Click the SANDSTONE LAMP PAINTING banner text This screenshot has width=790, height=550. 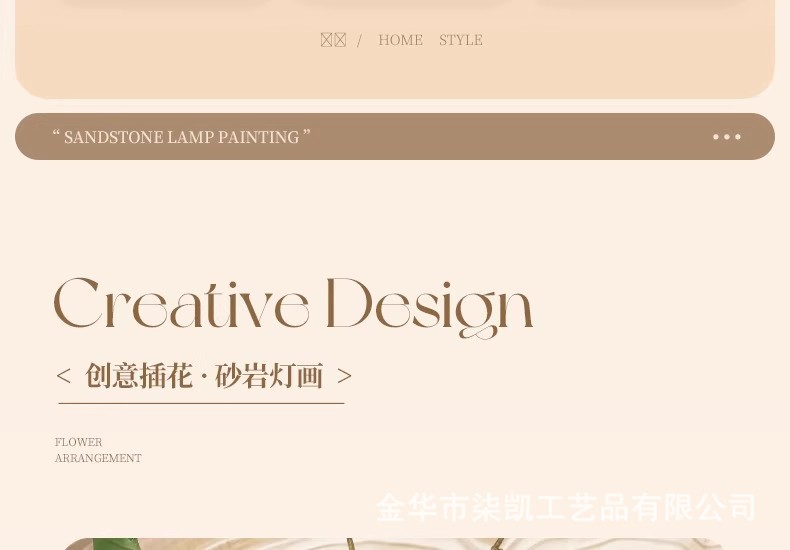181,137
